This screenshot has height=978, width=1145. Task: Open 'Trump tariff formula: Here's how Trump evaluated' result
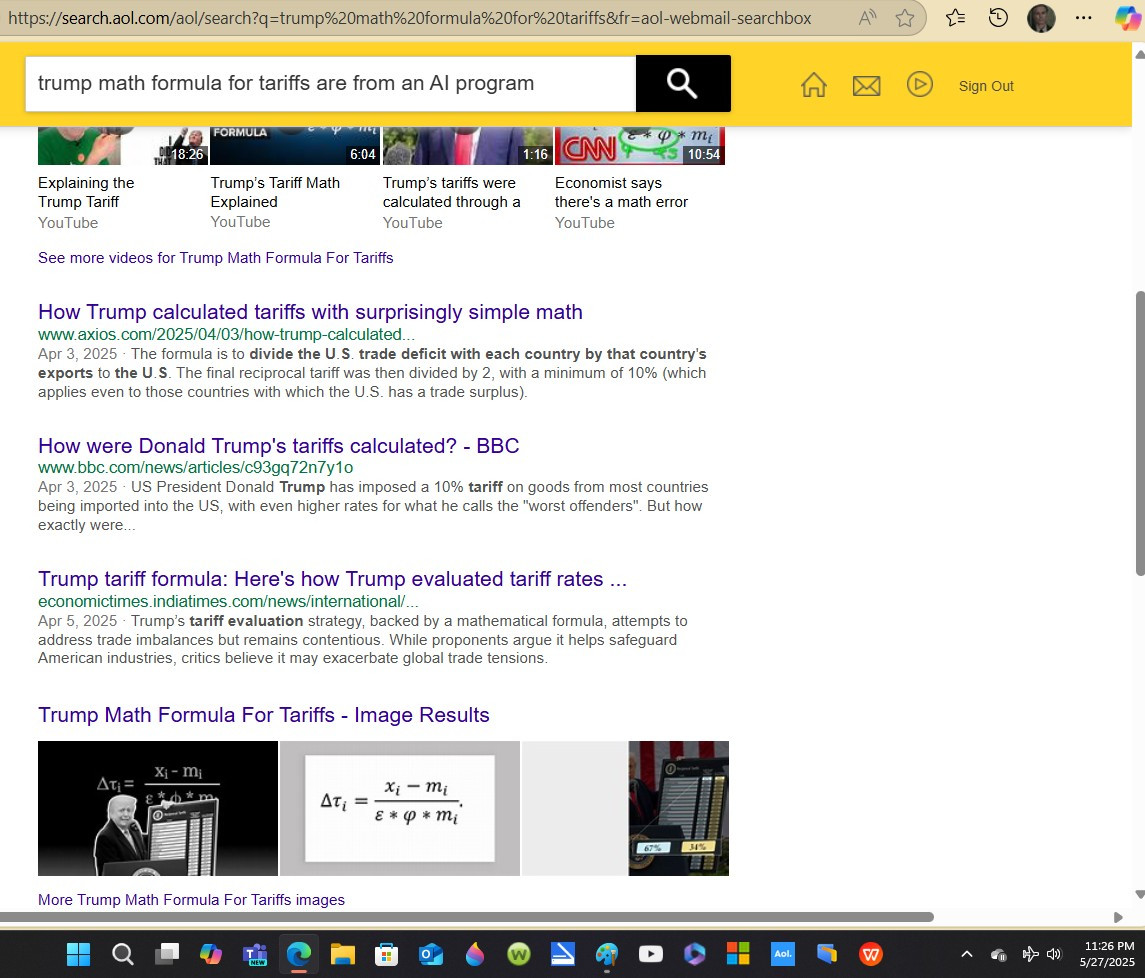click(332, 578)
